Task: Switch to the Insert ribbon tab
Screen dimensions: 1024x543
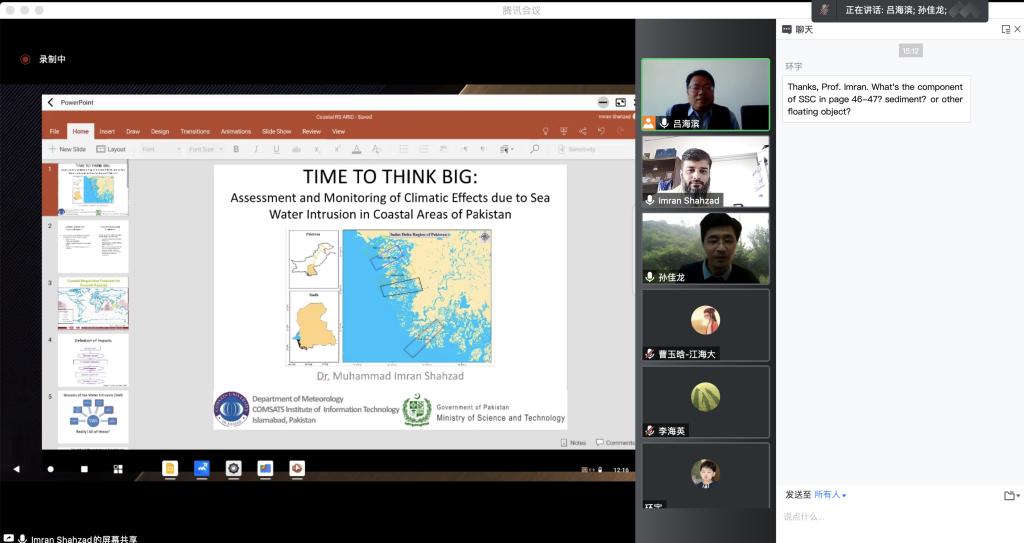Action: click(107, 131)
